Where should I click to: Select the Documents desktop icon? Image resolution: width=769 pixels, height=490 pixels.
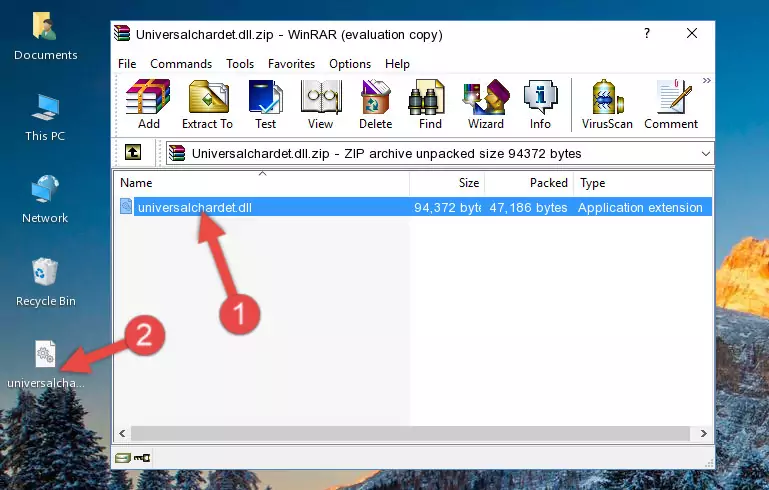point(46,37)
